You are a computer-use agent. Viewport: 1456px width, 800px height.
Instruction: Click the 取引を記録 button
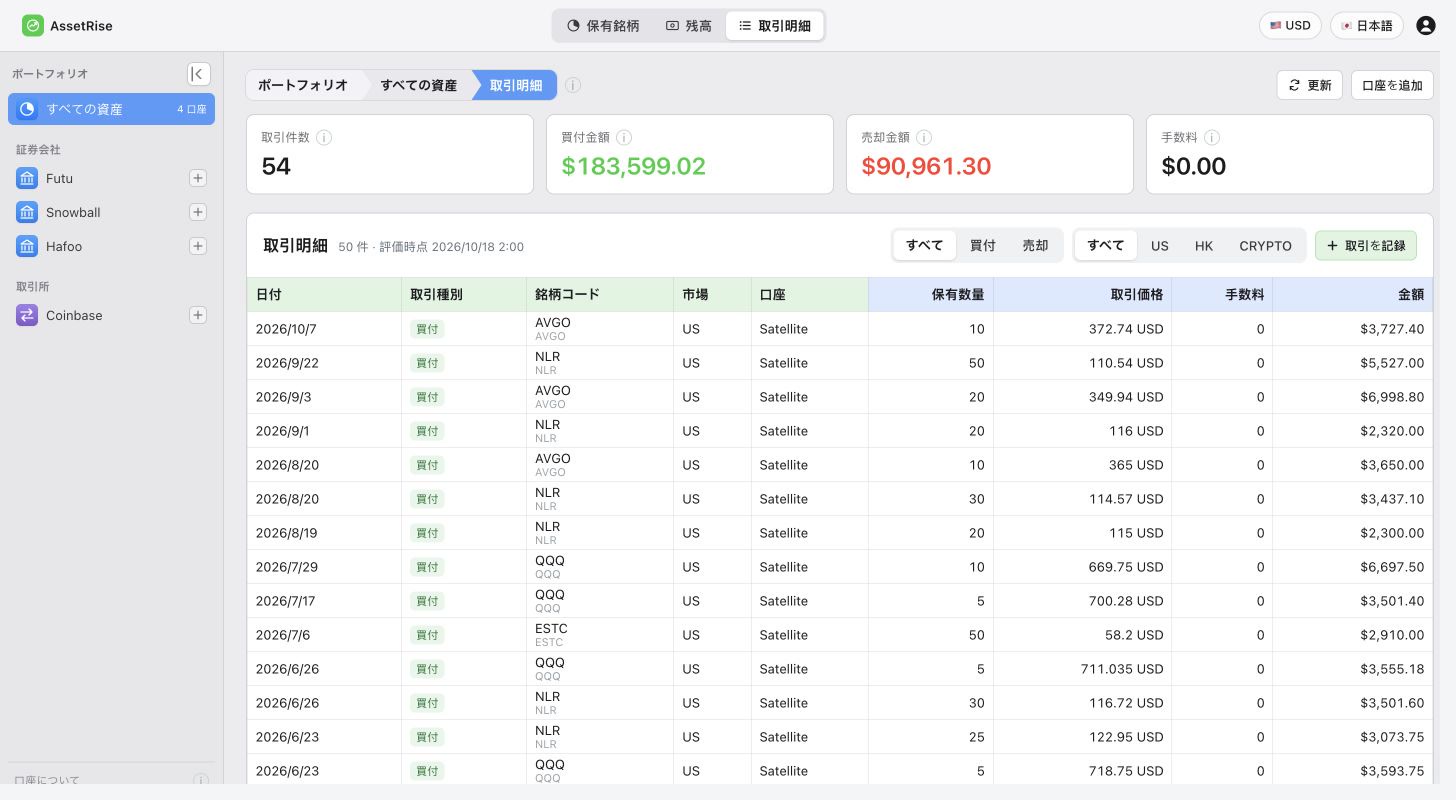point(1365,245)
